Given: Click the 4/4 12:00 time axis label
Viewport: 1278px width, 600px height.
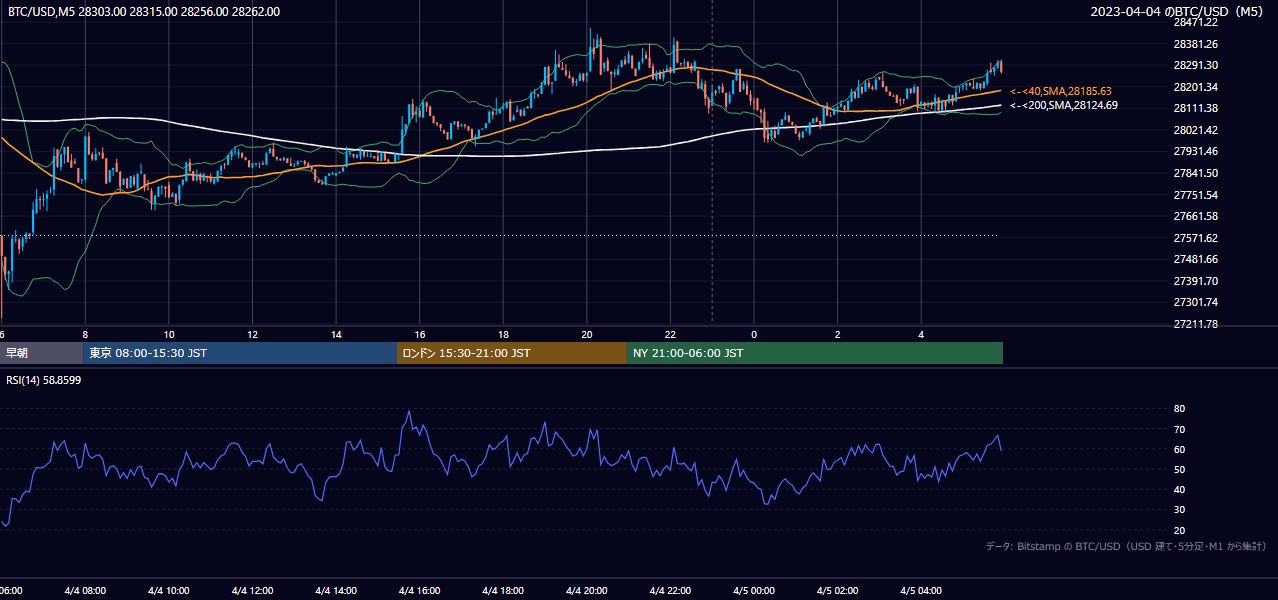Looking at the screenshot, I should pyautogui.click(x=251, y=591).
